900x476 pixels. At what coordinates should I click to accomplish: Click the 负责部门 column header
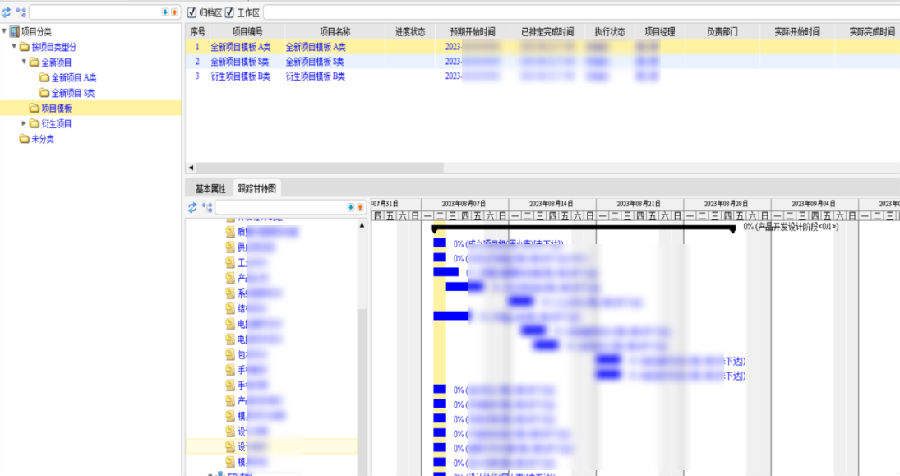click(722, 32)
